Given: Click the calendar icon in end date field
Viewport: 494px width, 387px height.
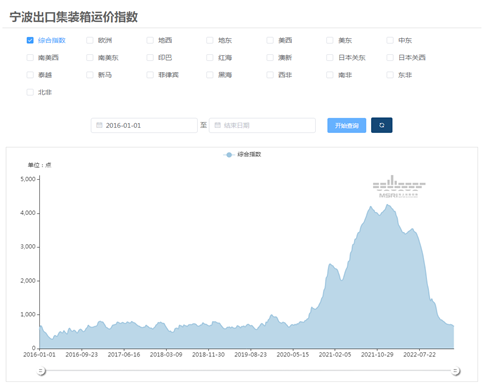Looking at the screenshot, I should pyautogui.click(x=217, y=125).
